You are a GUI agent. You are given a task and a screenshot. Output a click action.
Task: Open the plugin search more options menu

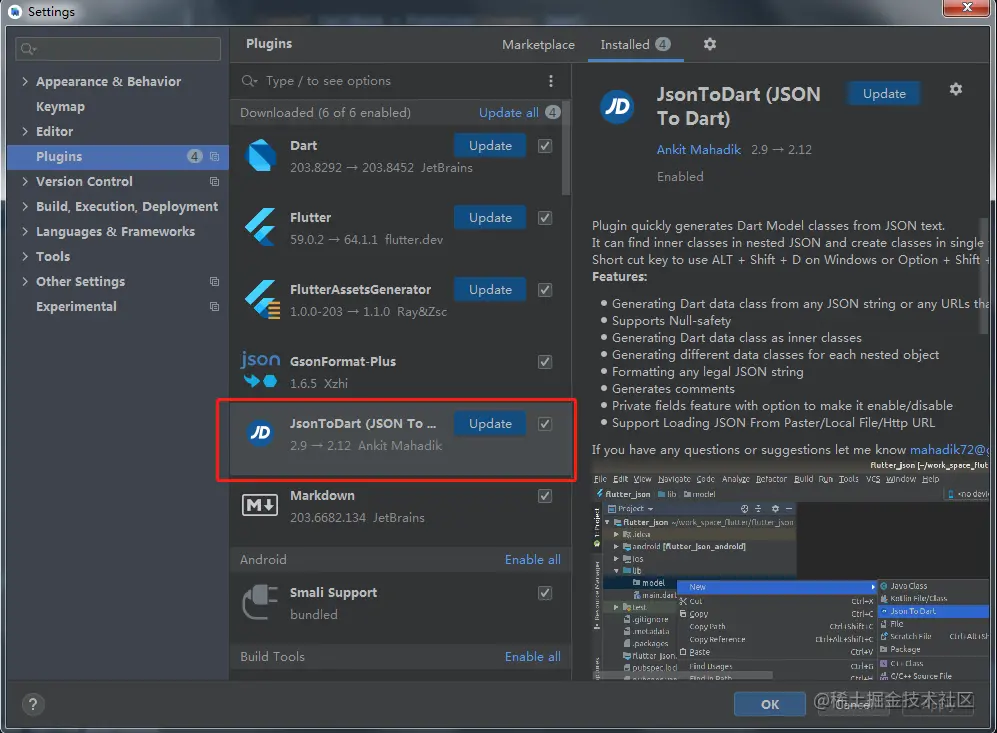[551, 81]
